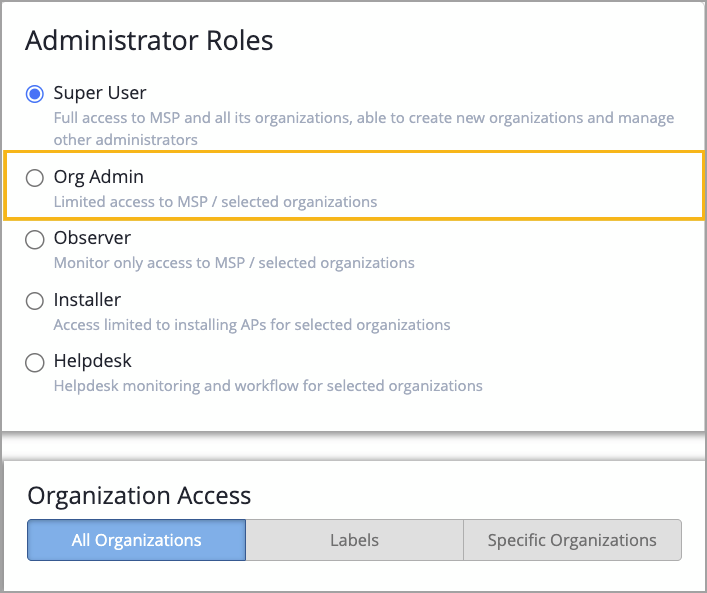Select the Helpdesk radio button
707x593 pixels.
(35, 362)
